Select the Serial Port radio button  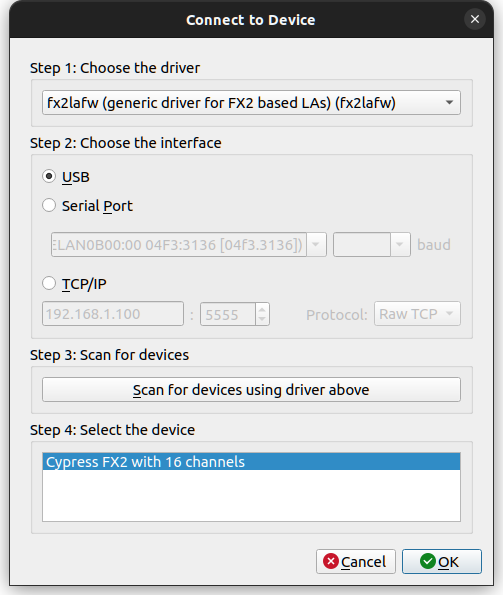[x=49, y=205]
